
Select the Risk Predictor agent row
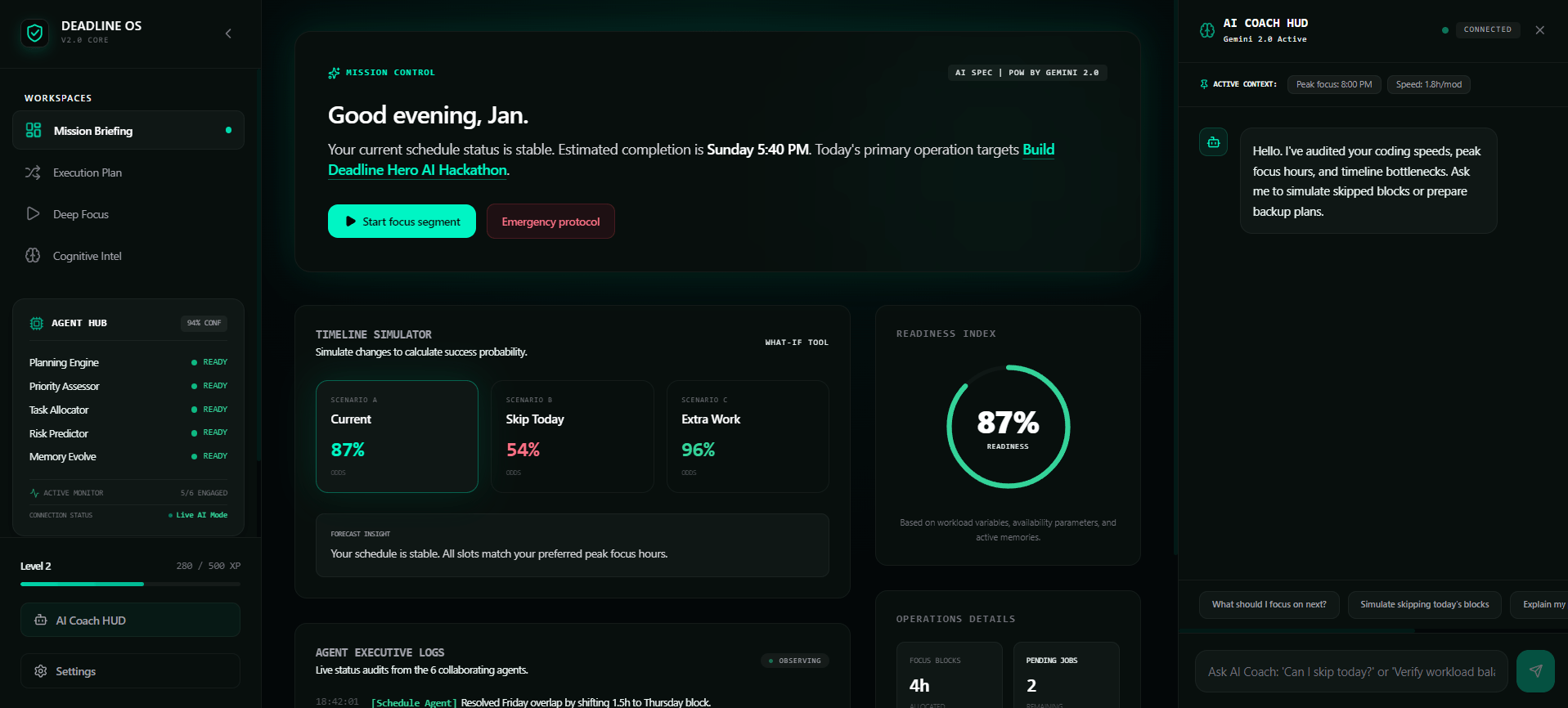[x=128, y=433]
